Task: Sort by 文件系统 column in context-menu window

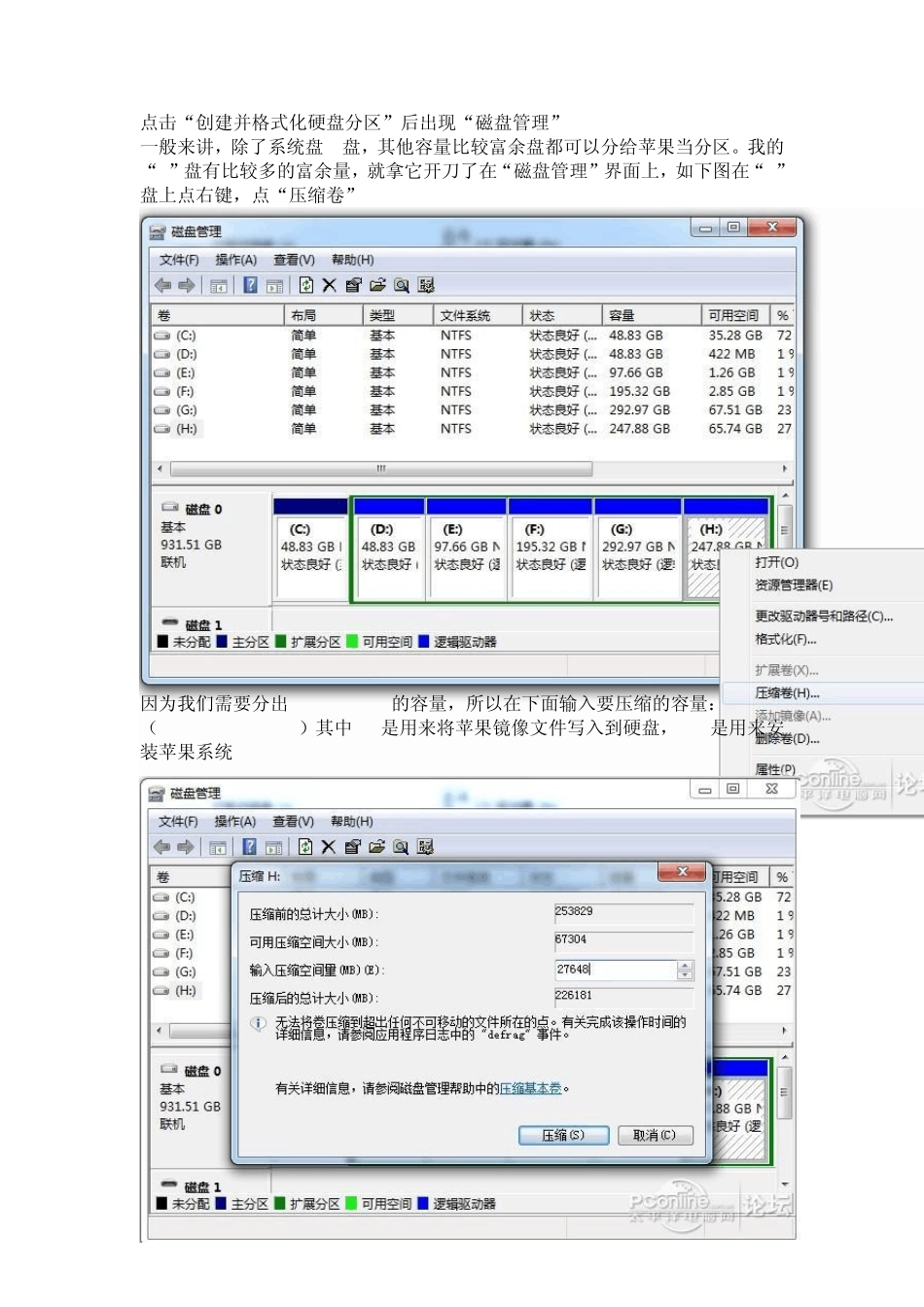Action: pyautogui.click(x=478, y=316)
